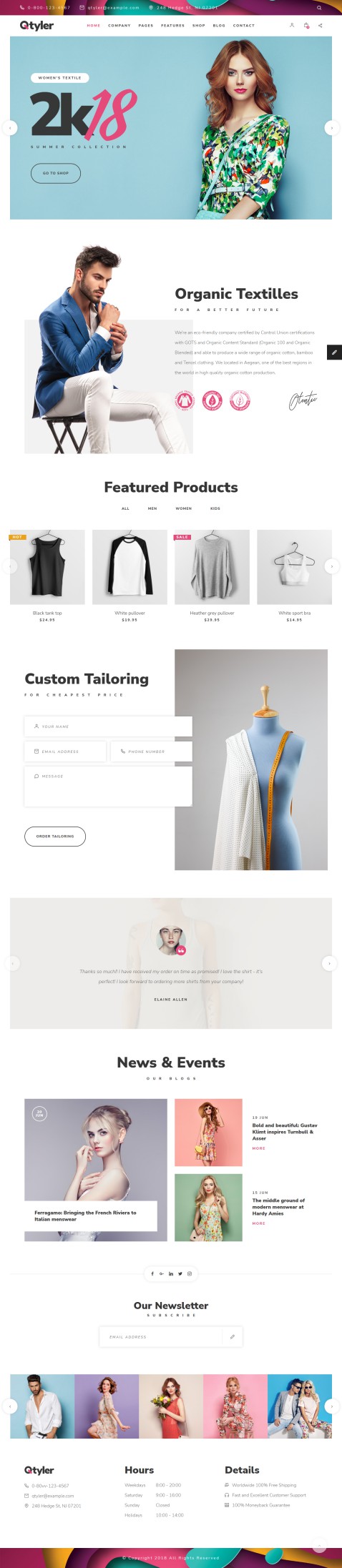This screenshot has height=1568, width=342.
Task: Click the brush customizer side icon
Action: pos(334,352)
